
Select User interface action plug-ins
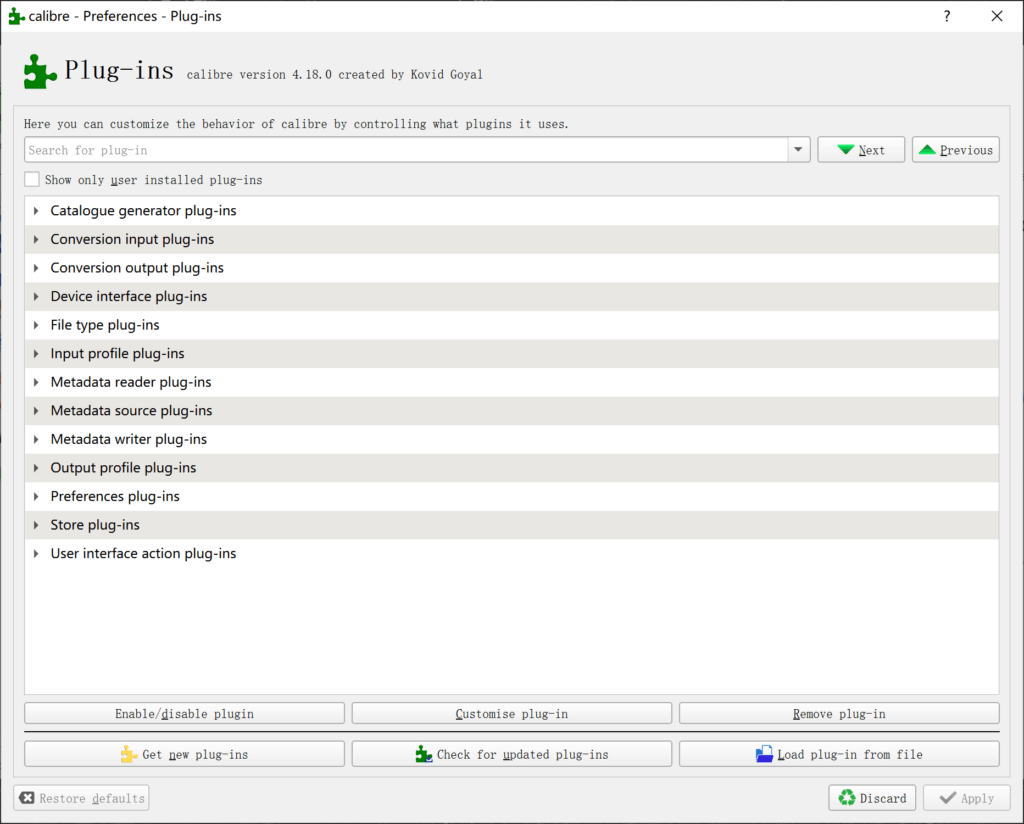tap(143, 554)
